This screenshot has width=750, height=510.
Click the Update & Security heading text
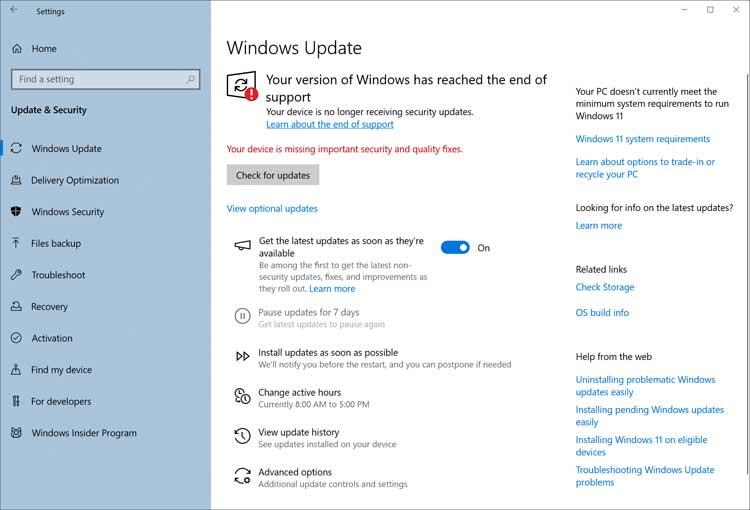[49, 110]
